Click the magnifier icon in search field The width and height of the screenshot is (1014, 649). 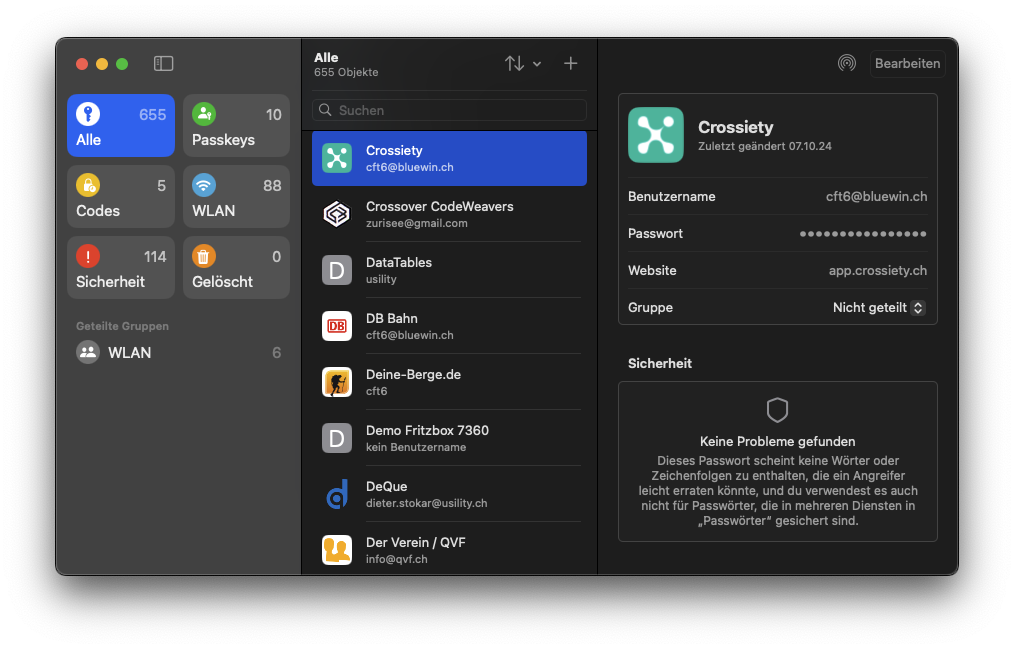click(325, 110)
